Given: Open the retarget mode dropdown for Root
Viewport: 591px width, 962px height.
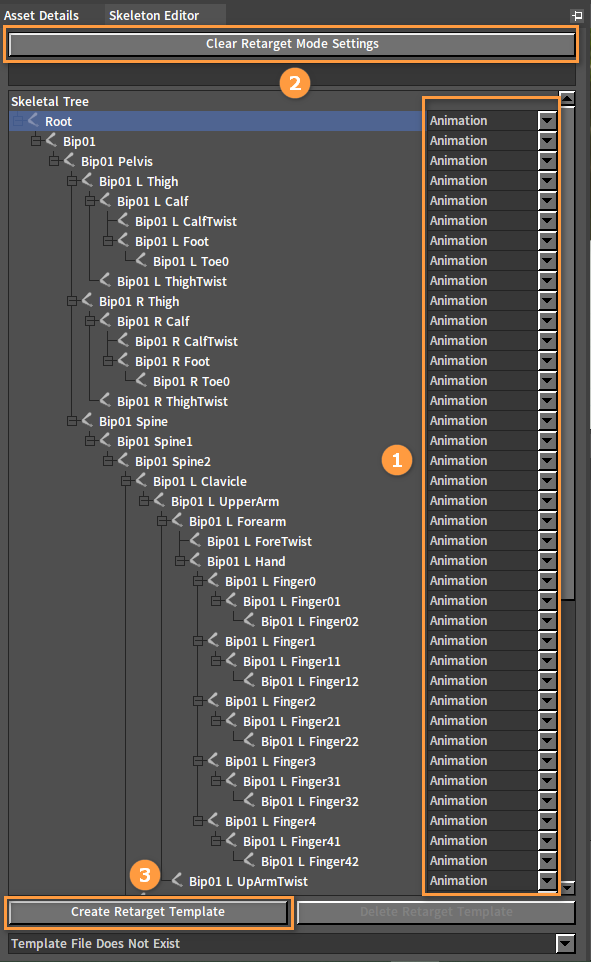Looking at the screenshot, I should tap(547, 121).
